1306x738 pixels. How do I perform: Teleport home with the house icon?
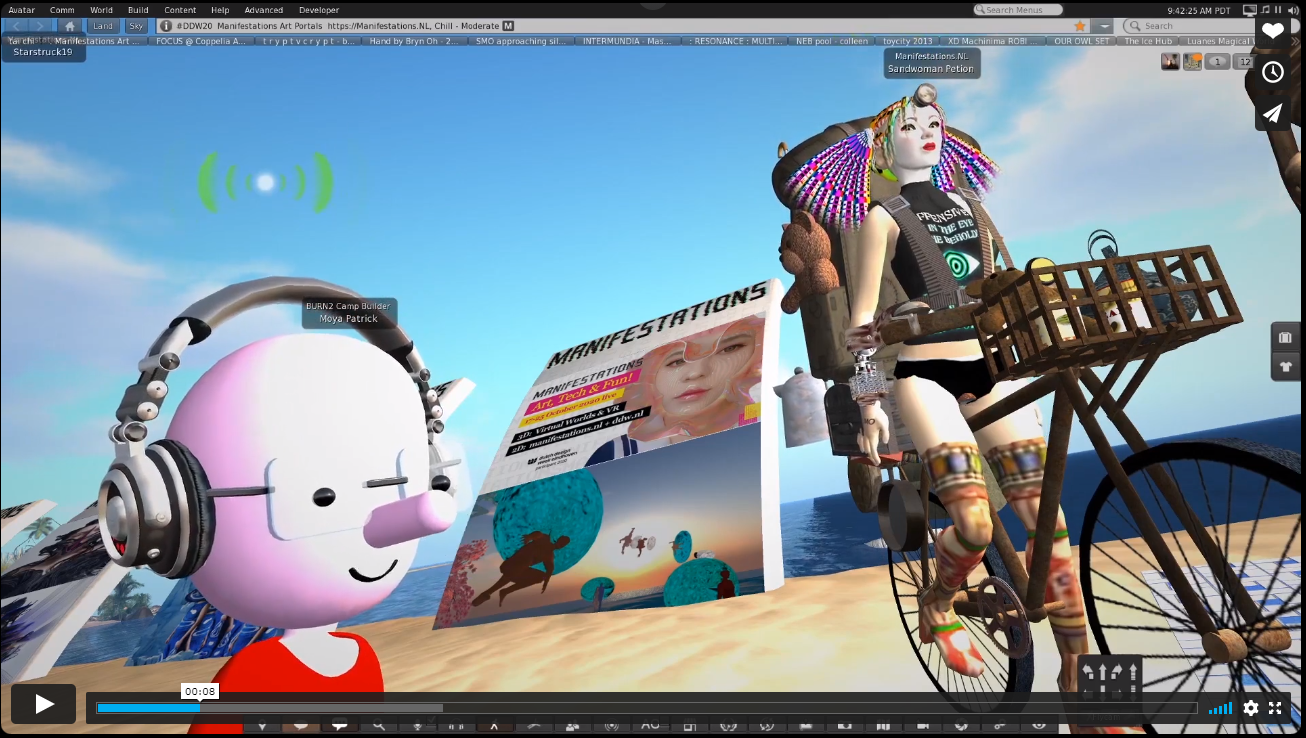[70, 26]
